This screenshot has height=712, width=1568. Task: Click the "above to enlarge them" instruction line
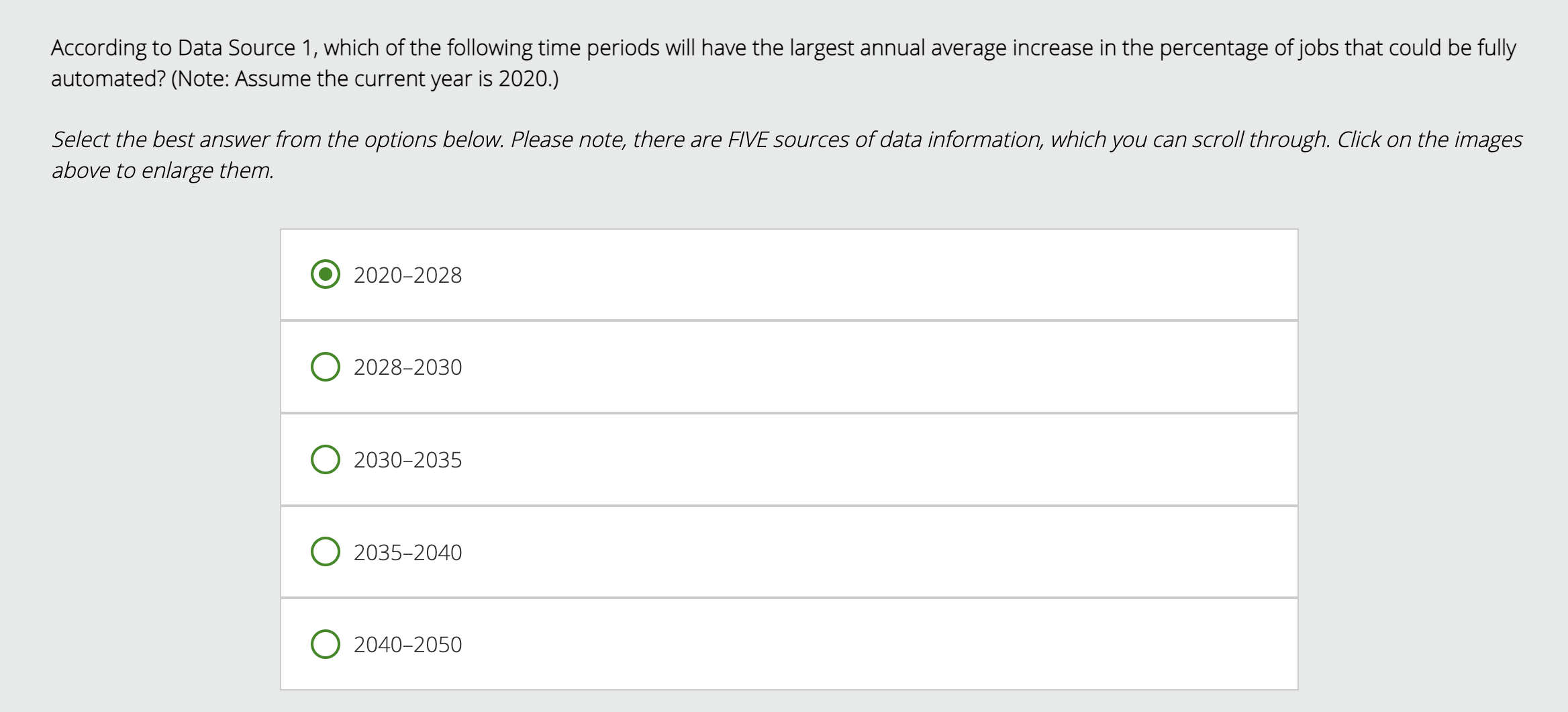click(x=163, y=171)
